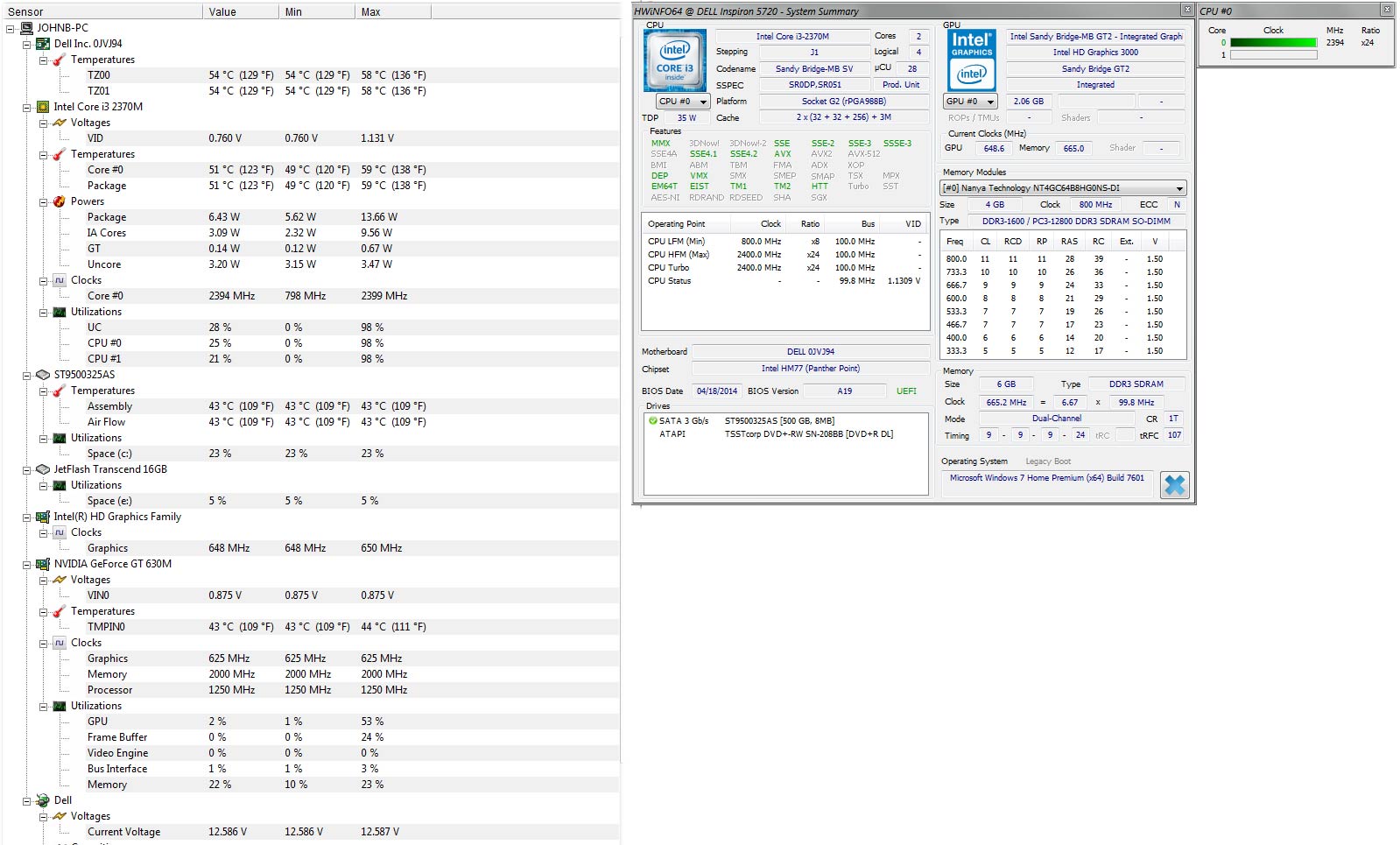
Task: Click the JetFlash Transcend 16GB drive icon
Action: (x=42, y=469)
